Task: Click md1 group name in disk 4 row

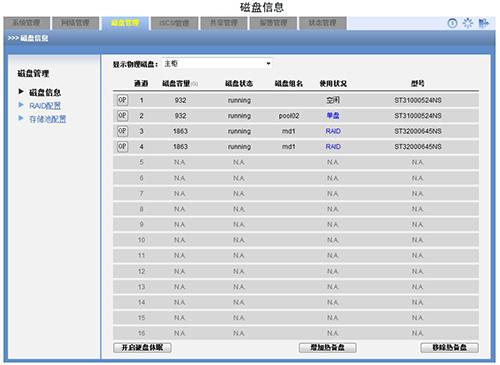Action: click(x=289, y=147)
